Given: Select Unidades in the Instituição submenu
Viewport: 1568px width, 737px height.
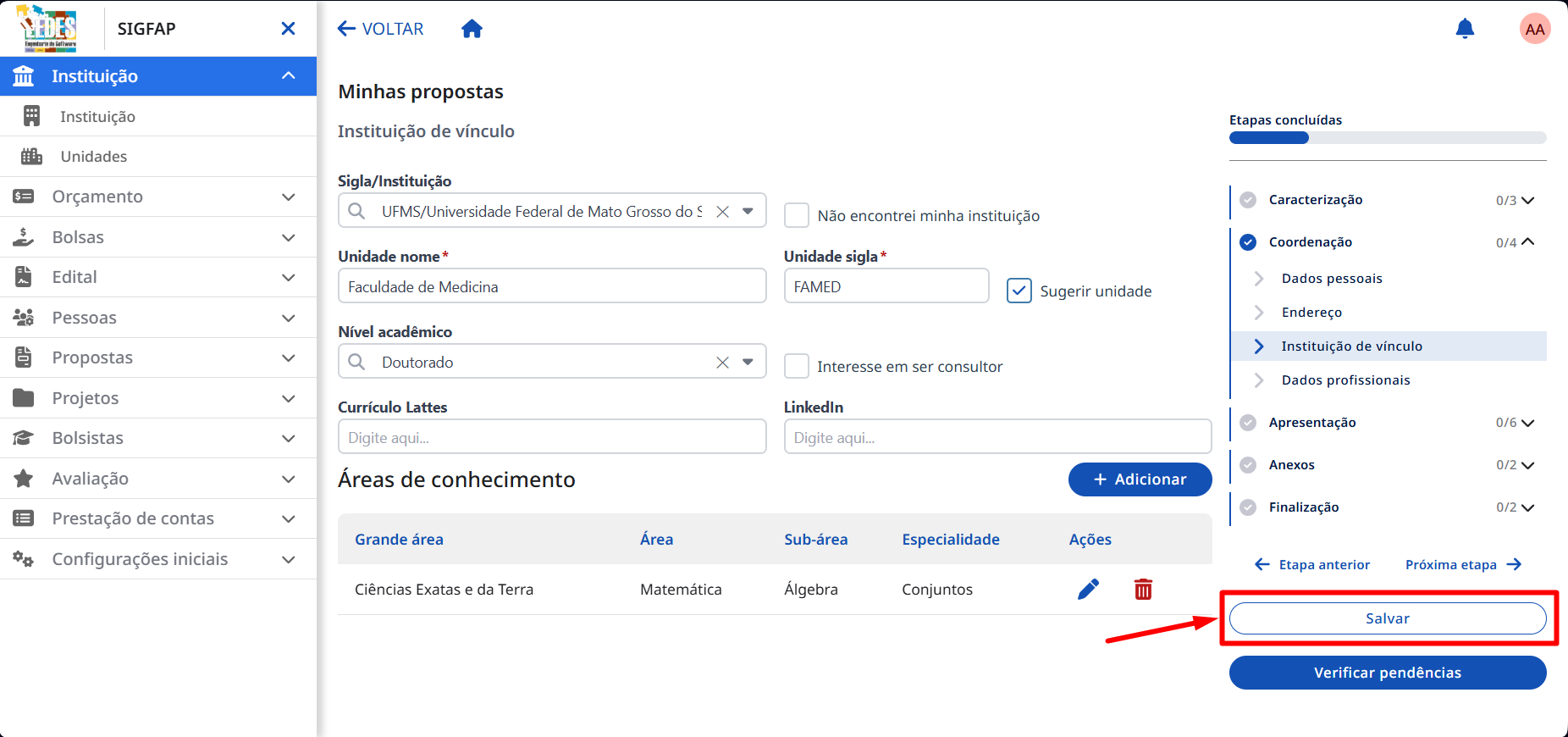Looking at the screenshot, I should [158, 157].
